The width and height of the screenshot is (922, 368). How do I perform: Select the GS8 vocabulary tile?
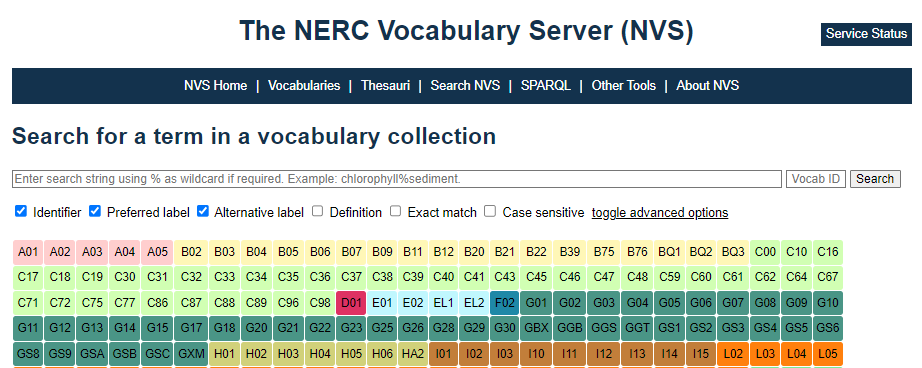point(28,354)
